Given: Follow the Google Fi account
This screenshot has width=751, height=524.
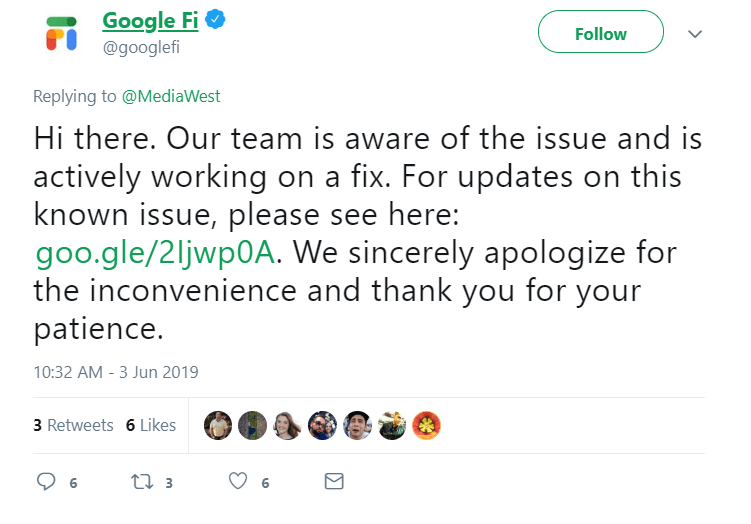Looking at the screenshot, I should coord(601,32).
